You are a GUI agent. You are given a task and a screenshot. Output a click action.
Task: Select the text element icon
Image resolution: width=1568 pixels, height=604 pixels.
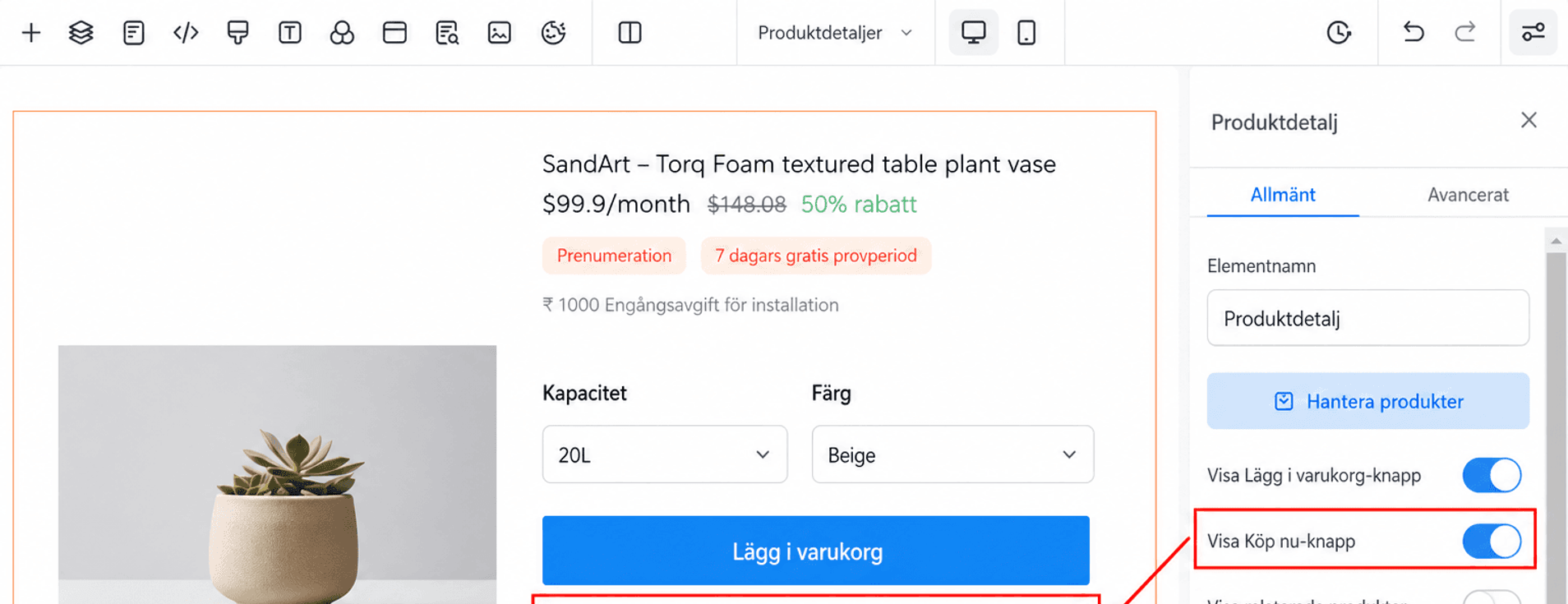pyautogui.click(x=290, y=33)
